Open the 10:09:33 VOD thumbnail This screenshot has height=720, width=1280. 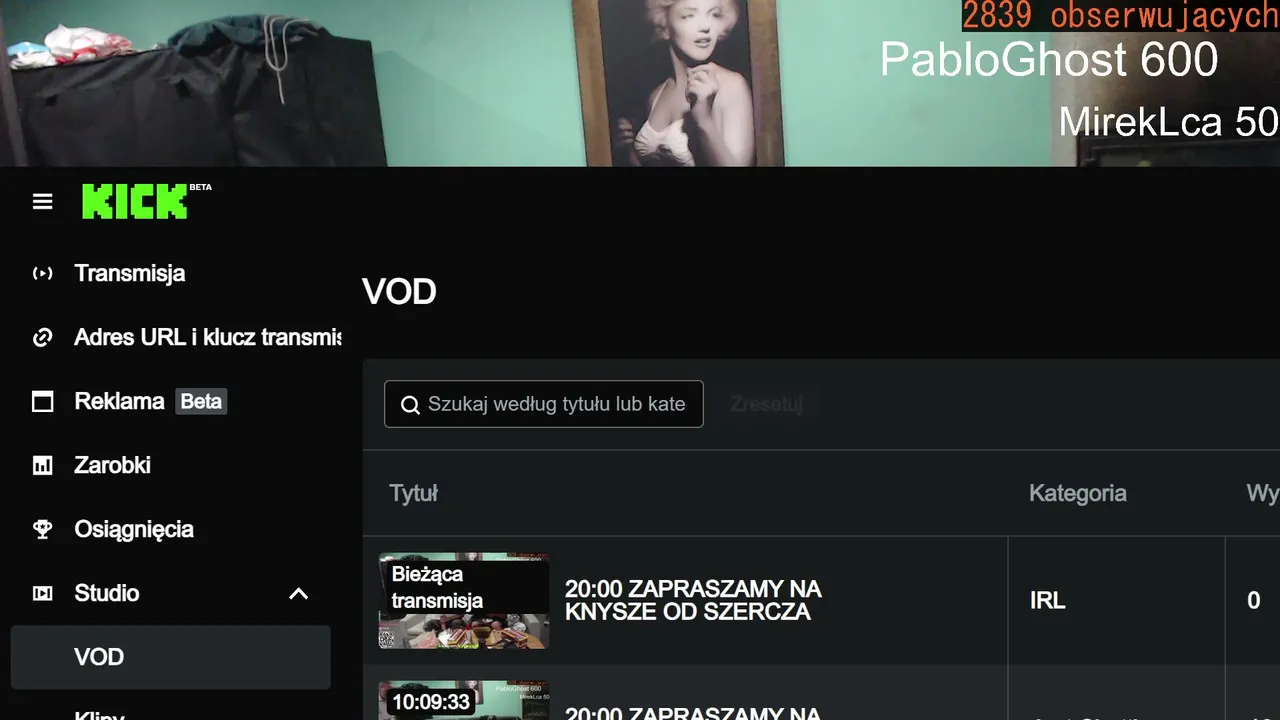[464, 700]
